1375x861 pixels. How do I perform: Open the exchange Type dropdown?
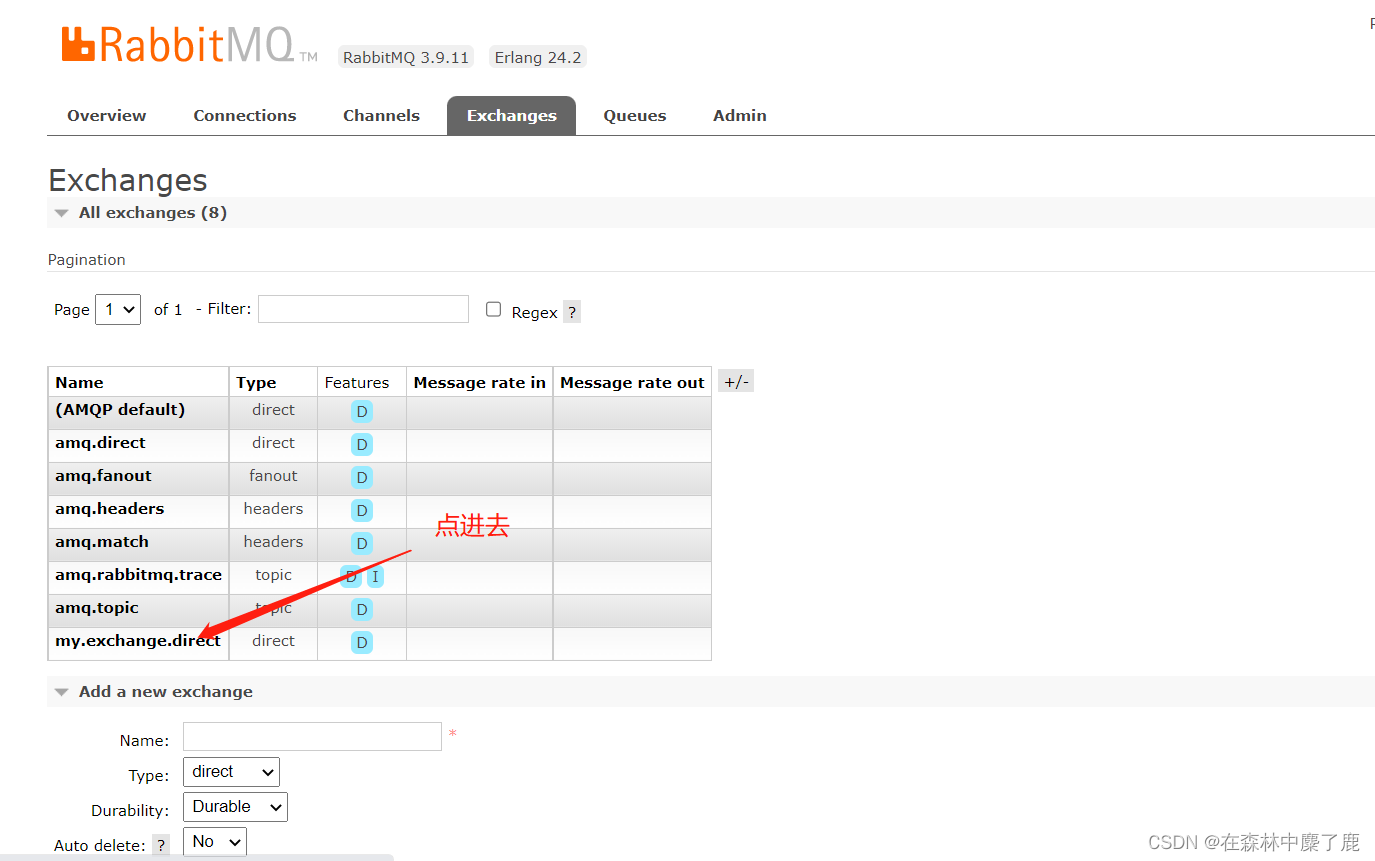point(231,772)
